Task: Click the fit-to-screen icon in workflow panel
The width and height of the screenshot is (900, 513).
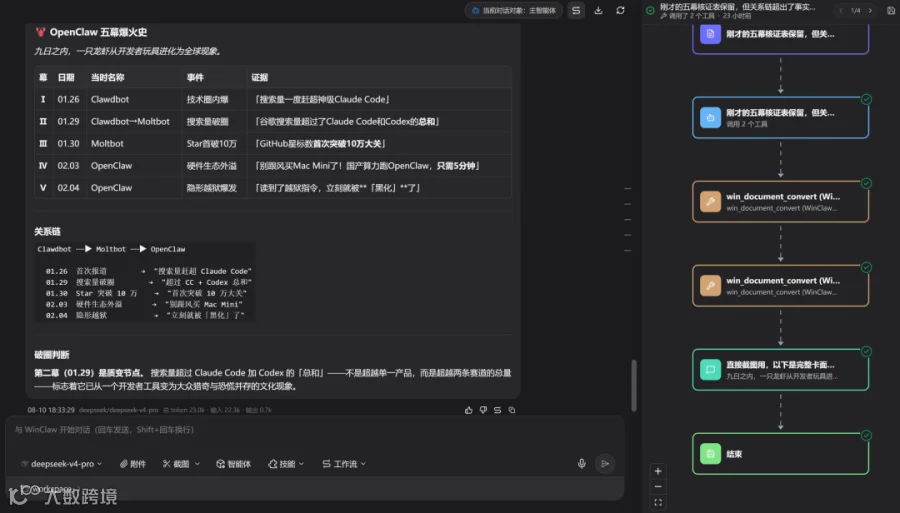Action: [x=658, y=503]
